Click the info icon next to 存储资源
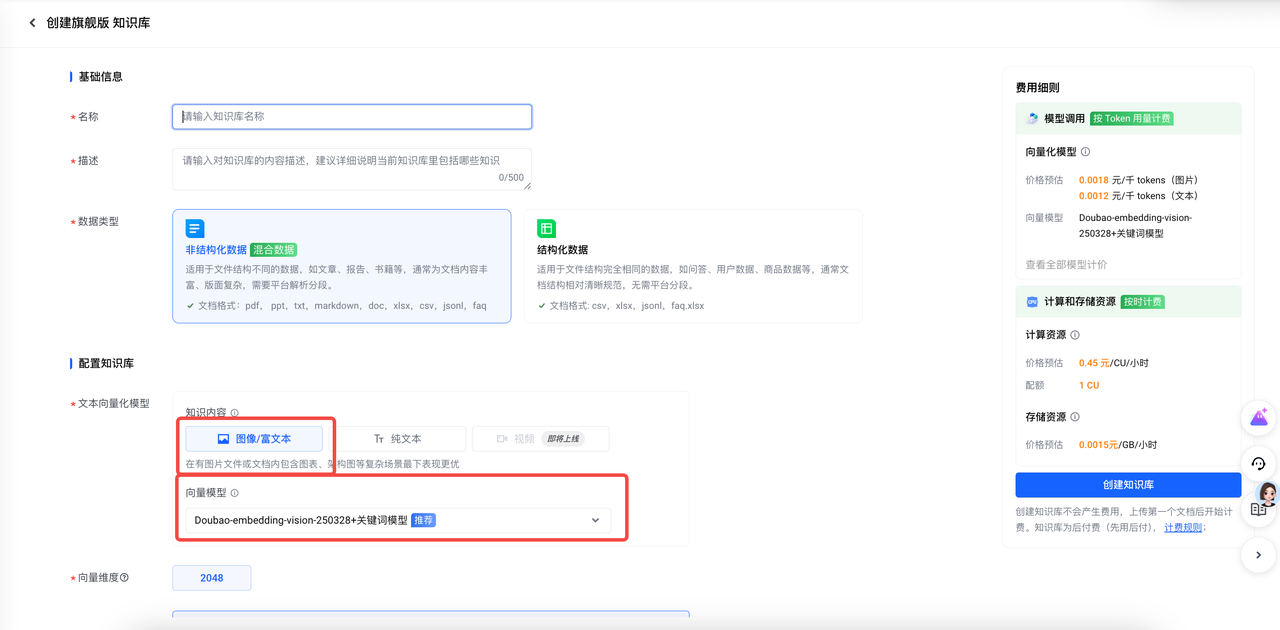 pos(1075,417)
